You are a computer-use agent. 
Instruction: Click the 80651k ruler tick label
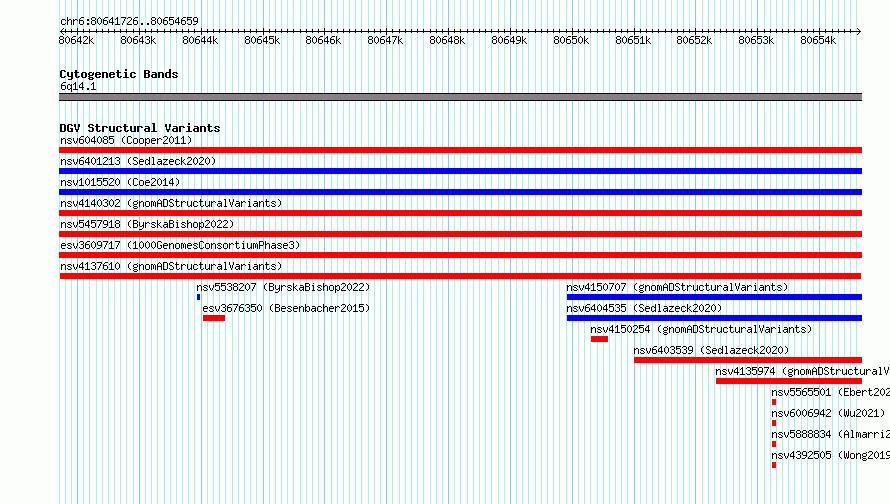(x=633, y=40)
